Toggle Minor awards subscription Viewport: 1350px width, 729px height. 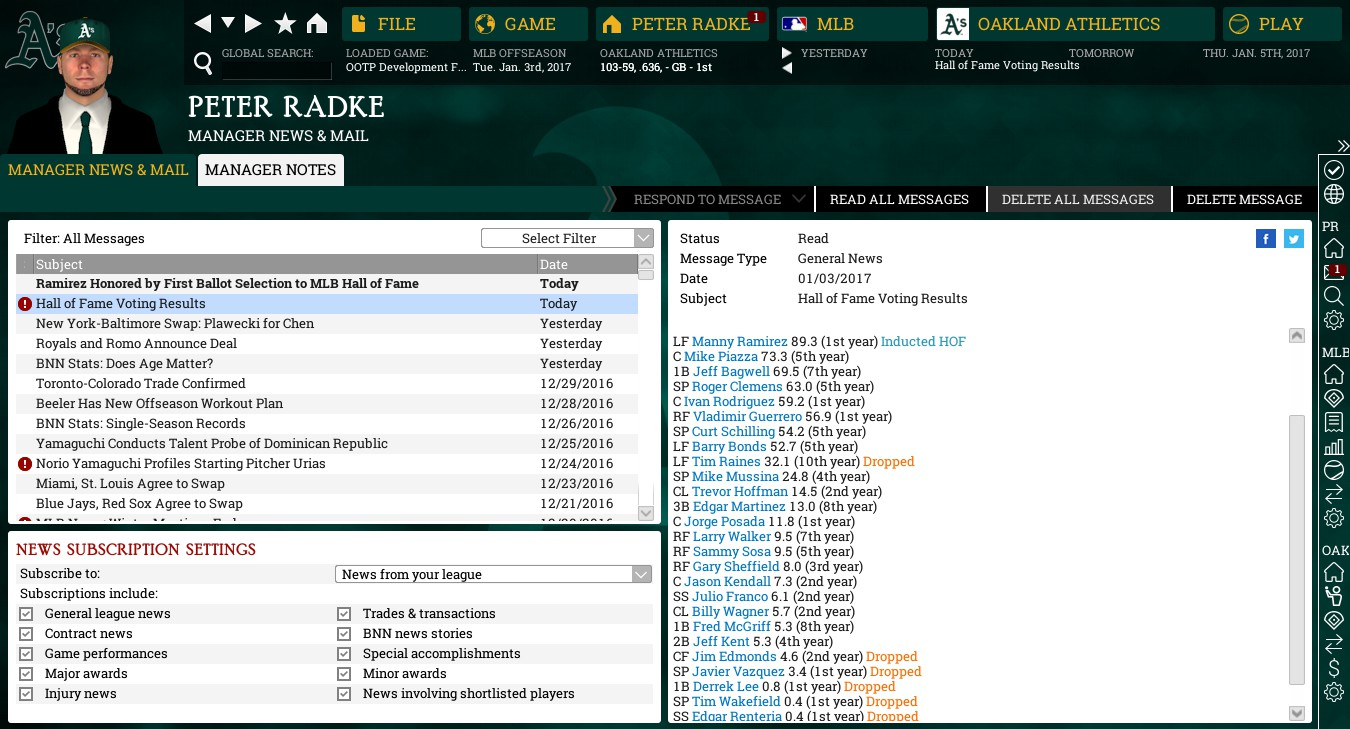pyautogui.click(x=344, y=674)
